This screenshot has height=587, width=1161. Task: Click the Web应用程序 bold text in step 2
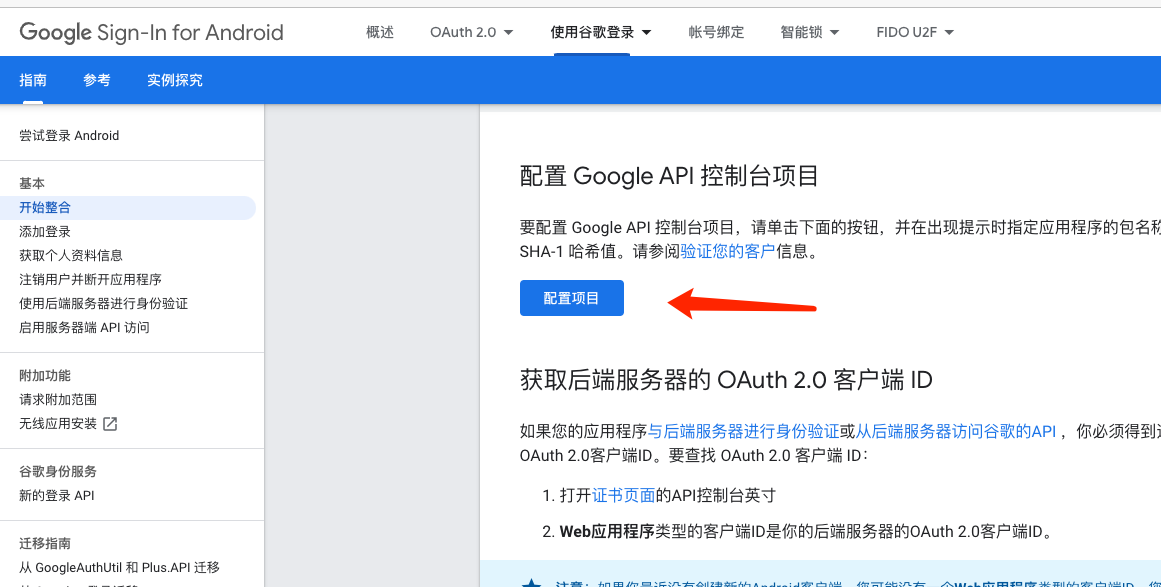click(x=606, y=531)
